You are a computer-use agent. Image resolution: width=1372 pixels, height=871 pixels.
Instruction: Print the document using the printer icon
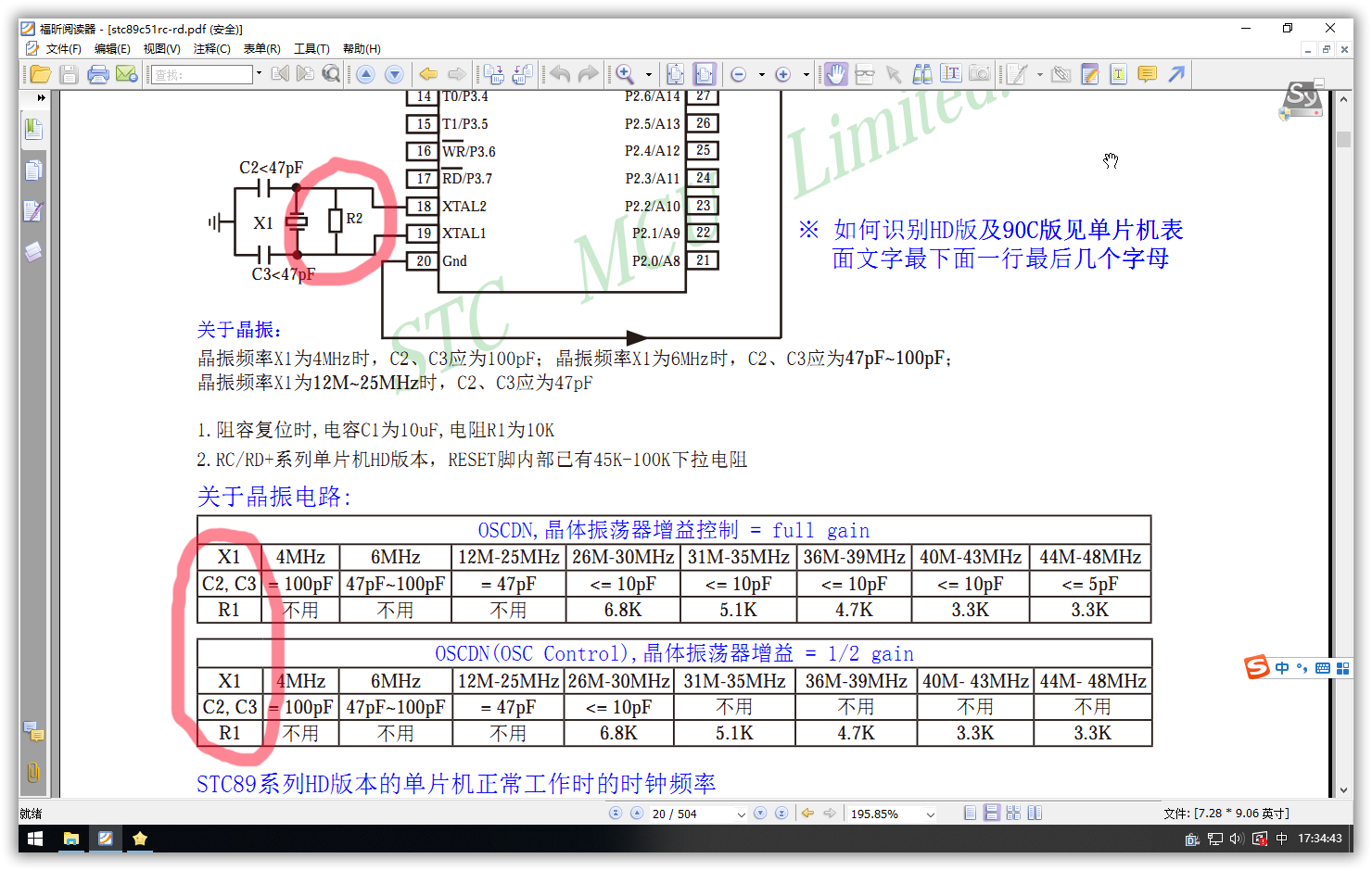(98, 74)
